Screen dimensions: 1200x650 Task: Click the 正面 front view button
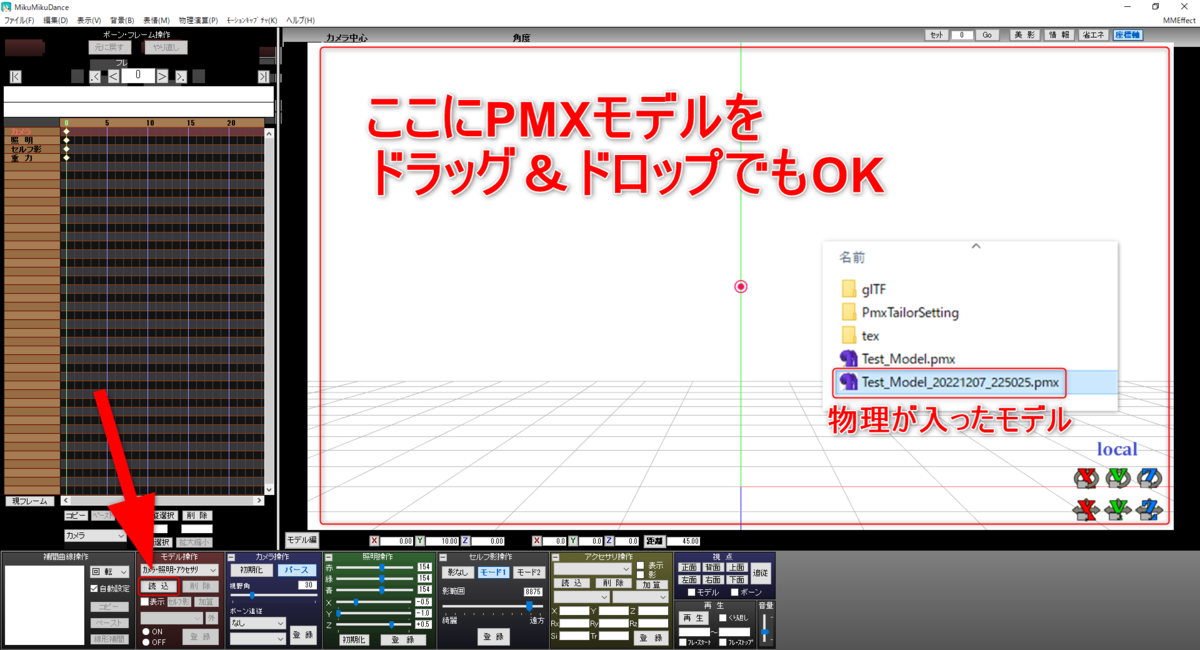click(689, 567)
